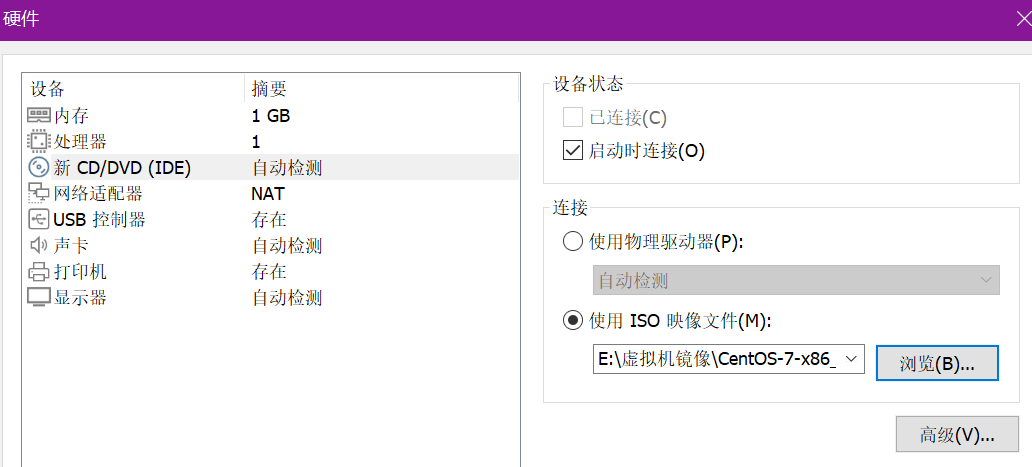Uncheck 启动时连接(O) connect at power on

point(573,151)
